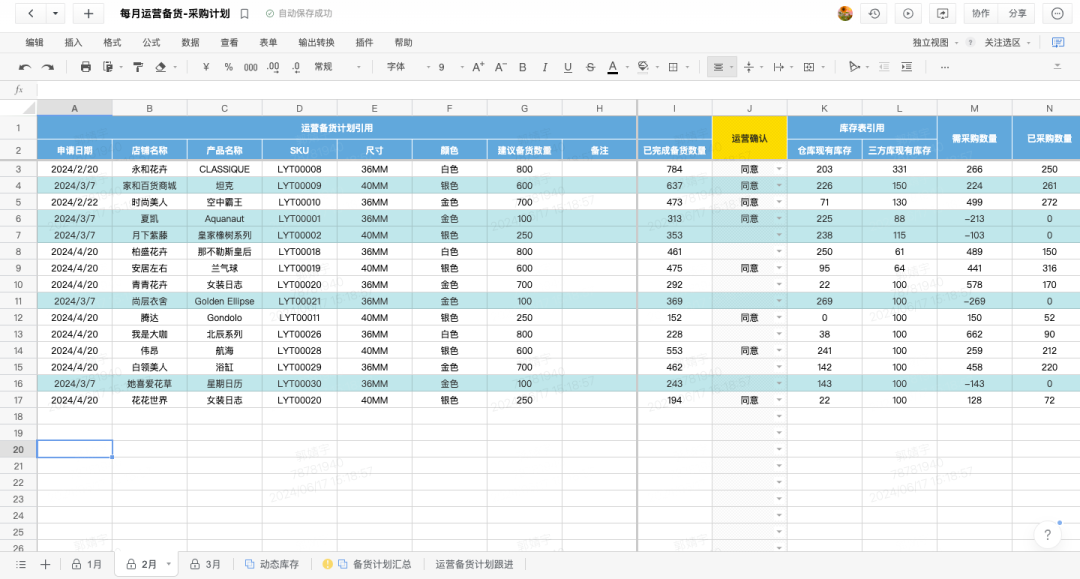Open the dropdown arrow beside the back button
The width and height of the screenshot is (1080, 579).
55,14
